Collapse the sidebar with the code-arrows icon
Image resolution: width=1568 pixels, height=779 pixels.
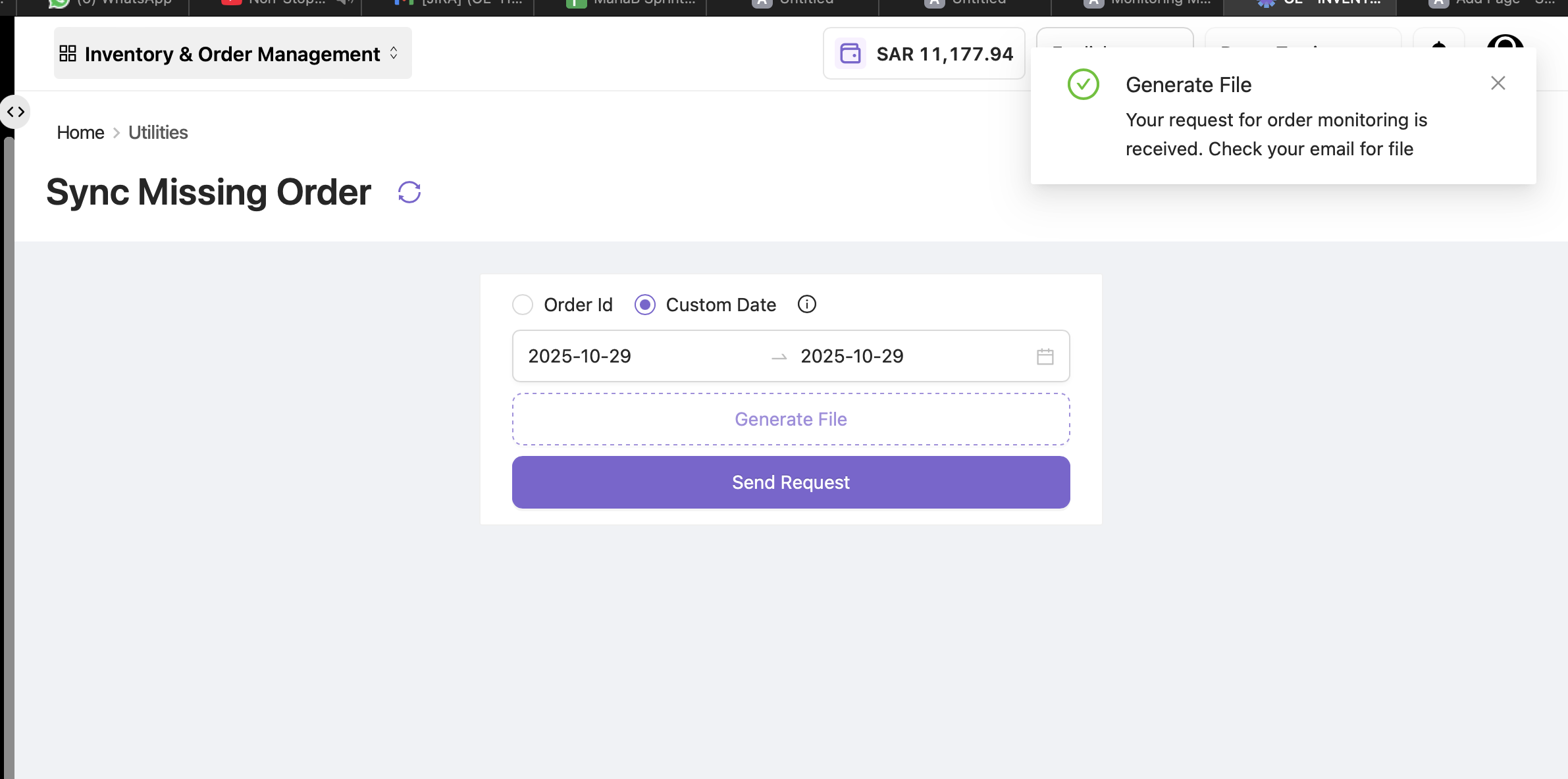point(15,111)
